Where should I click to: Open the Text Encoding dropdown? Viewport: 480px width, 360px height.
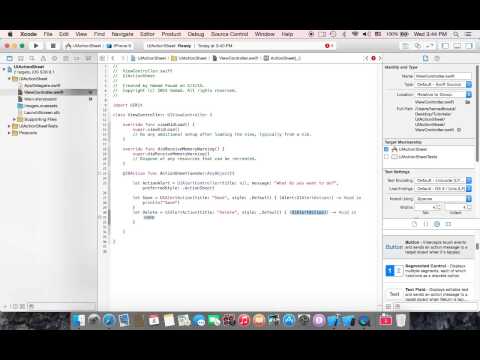click(x=443, y=180)
